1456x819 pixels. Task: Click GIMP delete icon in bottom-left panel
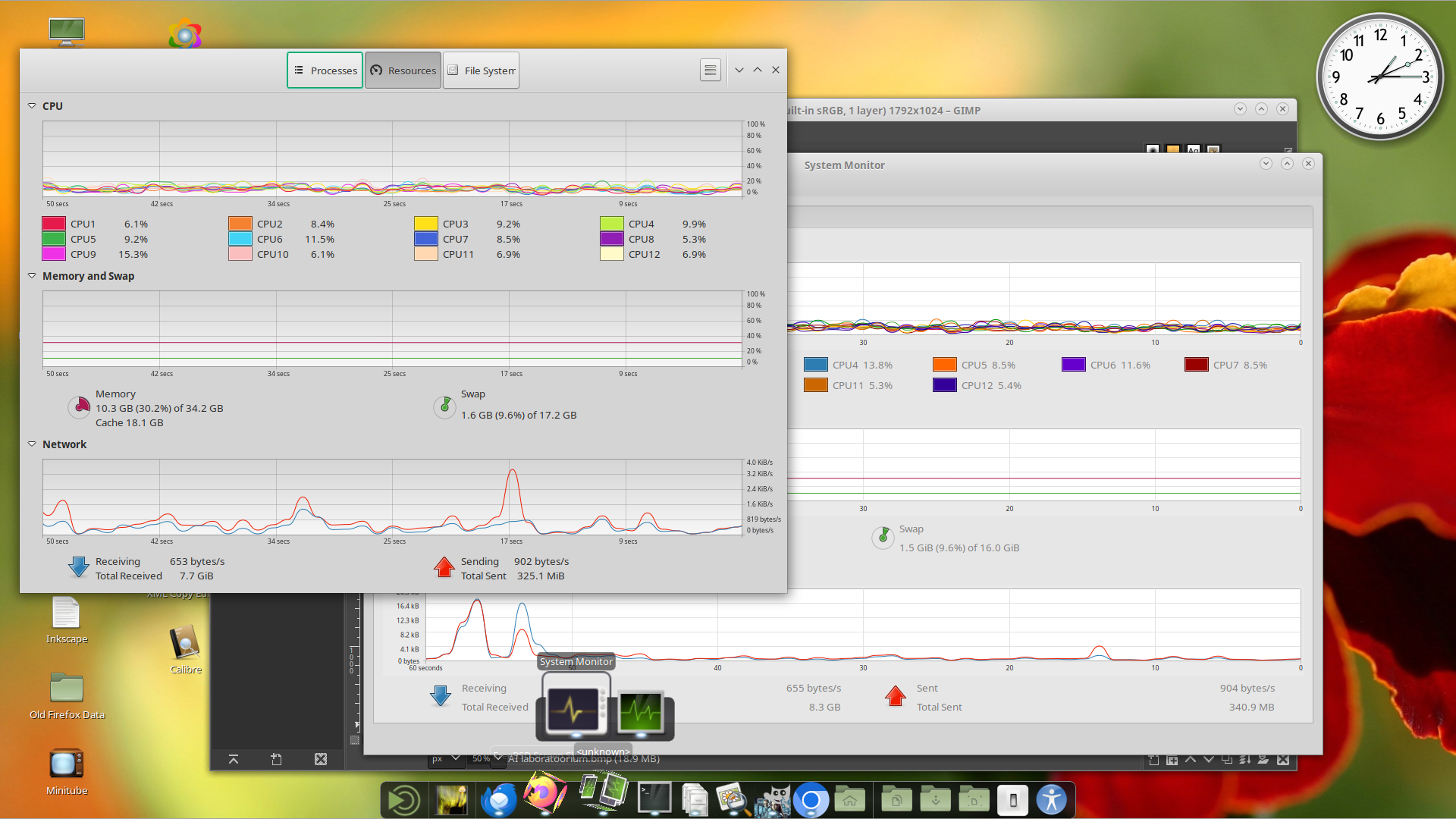pyautogui.click(x=321, y=759)
